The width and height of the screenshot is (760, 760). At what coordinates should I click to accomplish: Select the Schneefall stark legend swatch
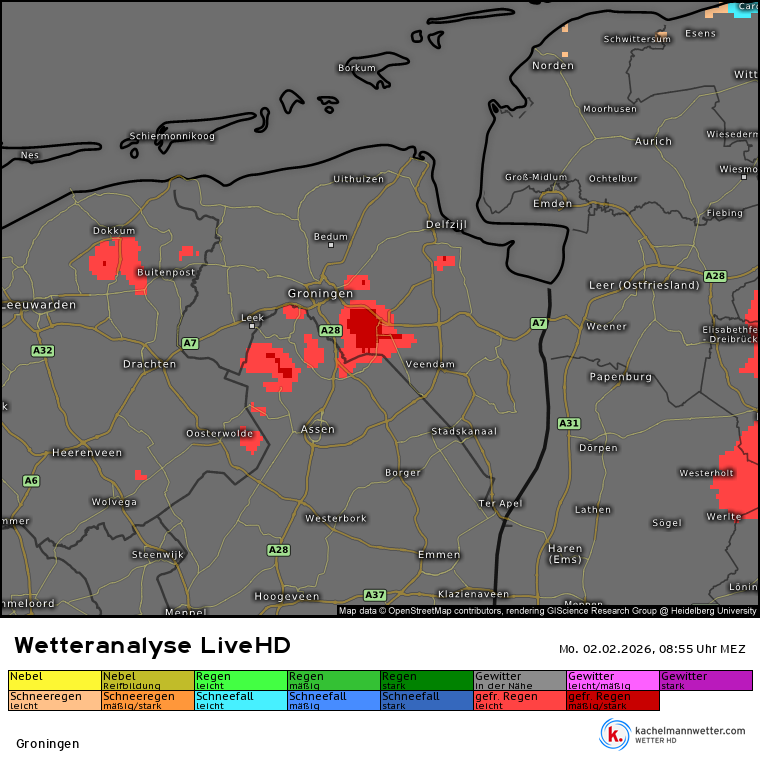click(427, 700)
